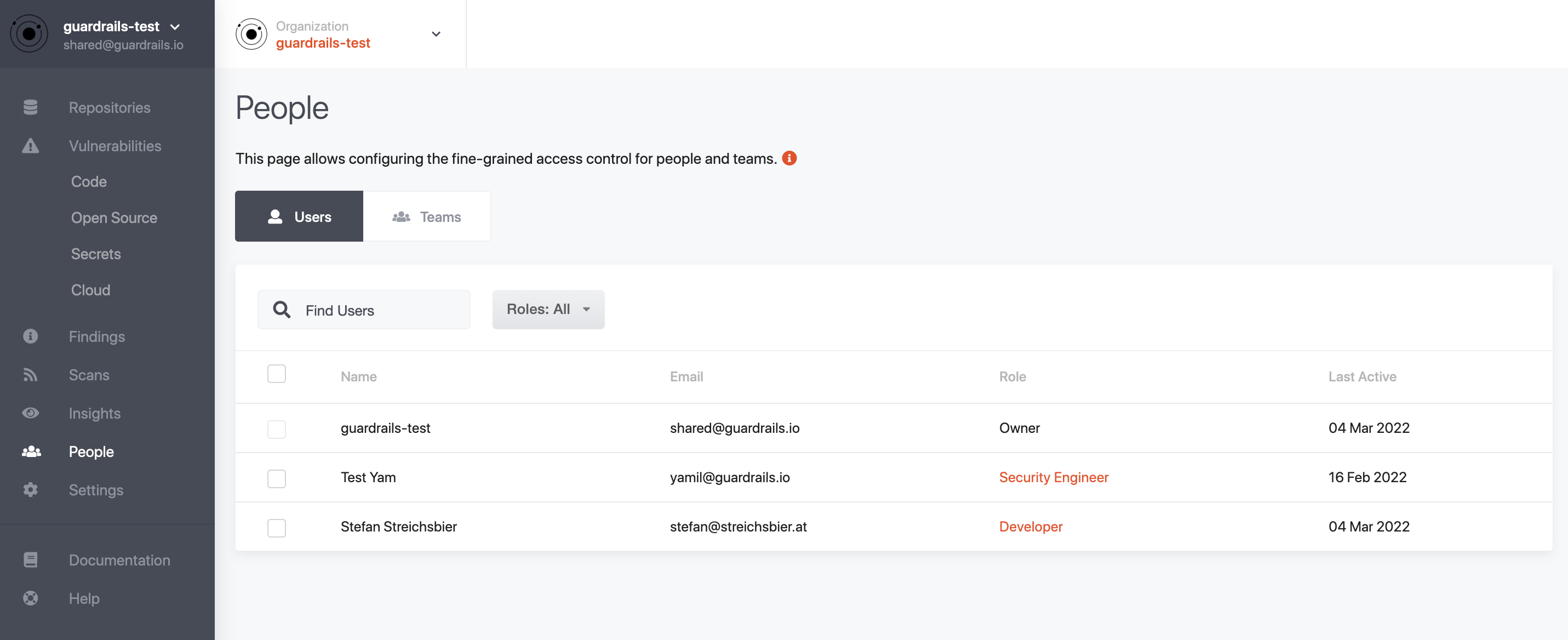1568x640 pixels.
Task: Select the Stefan Streichsbier row checkbox
Action: (276, 527)
